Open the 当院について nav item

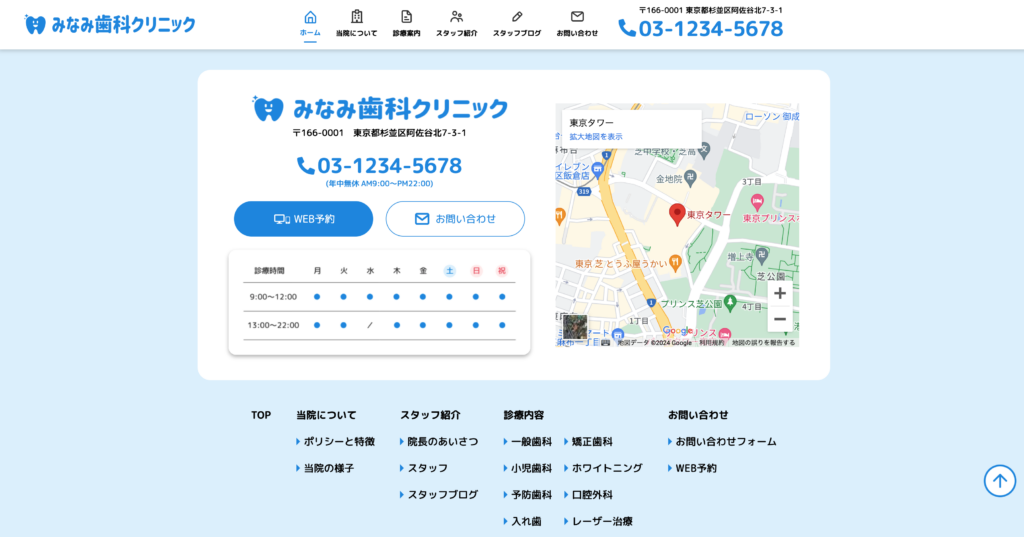[357, 24]
